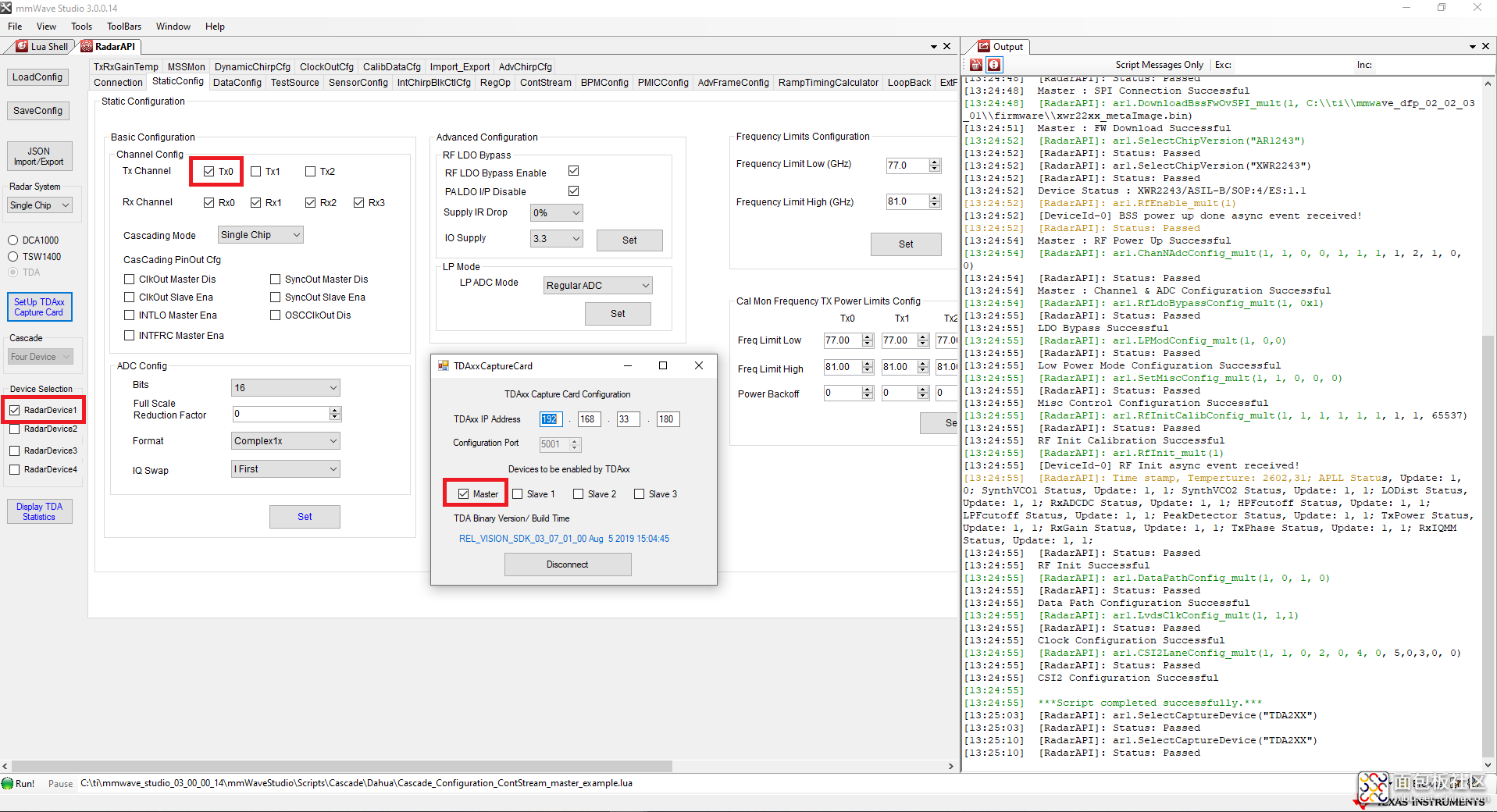Screen dimensions: 1497x812
Task: Enable the Tx1 channel checkbox
Action: tap(255, 172)
